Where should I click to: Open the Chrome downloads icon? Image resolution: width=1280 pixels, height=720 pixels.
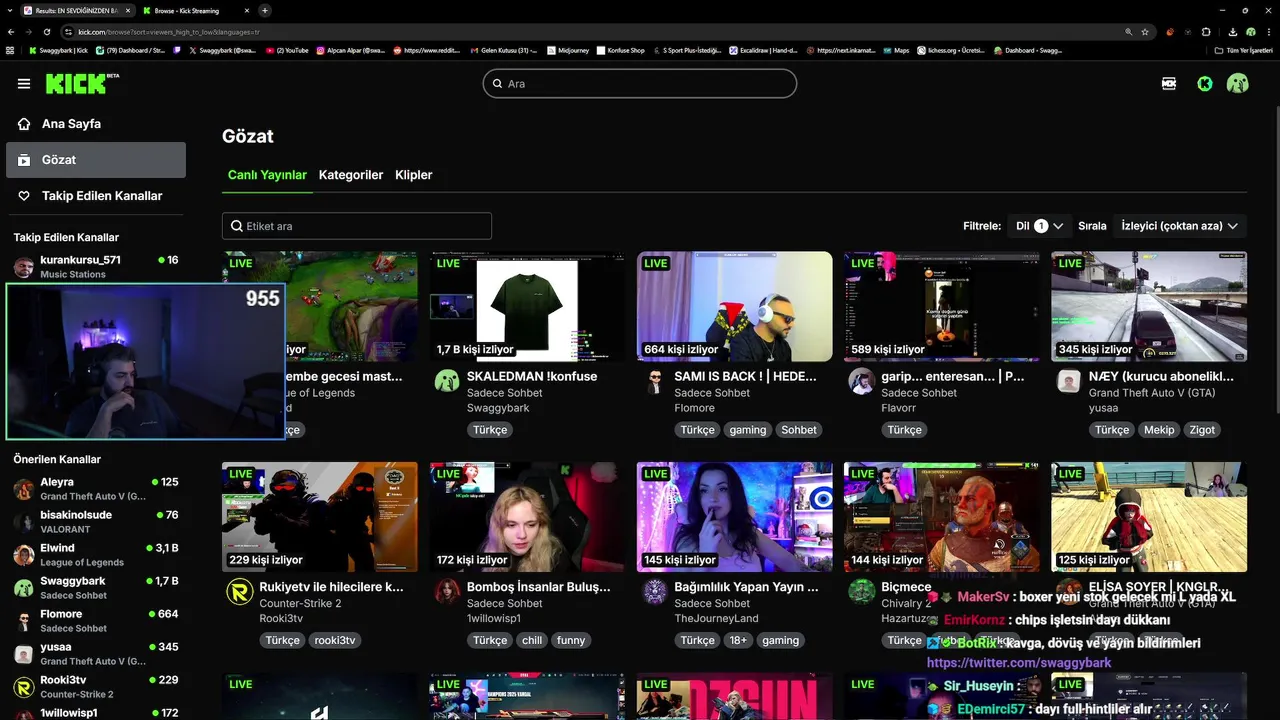pyautogui.click(x=1233, y=32)
